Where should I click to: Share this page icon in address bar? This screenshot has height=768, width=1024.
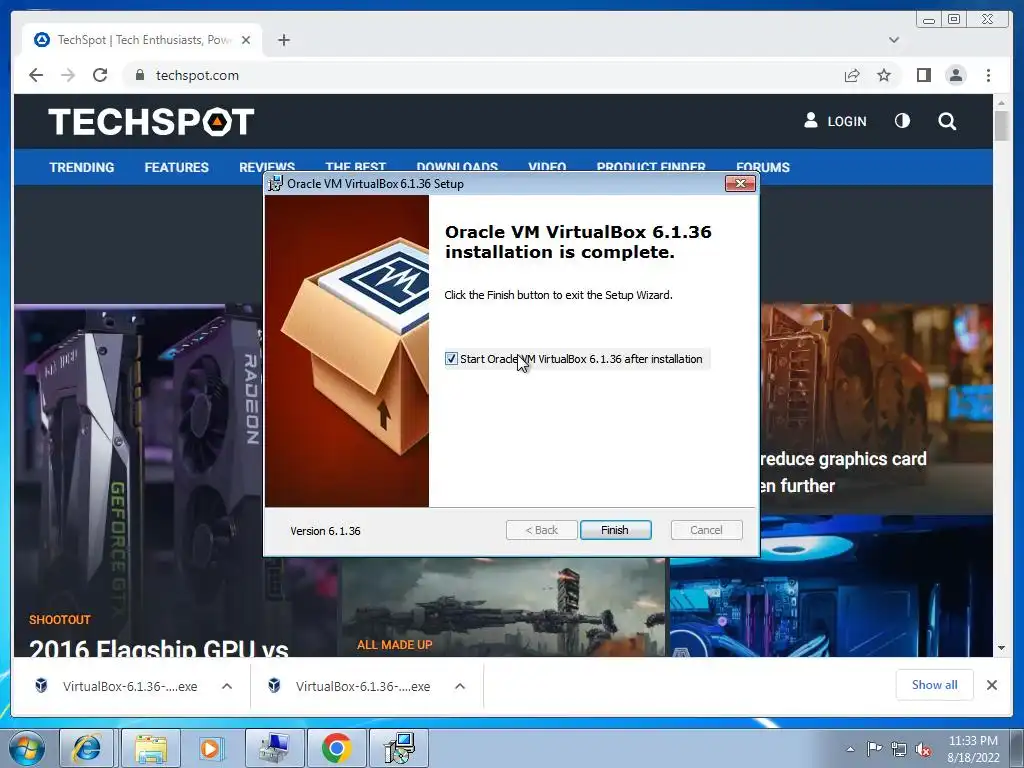(x=852, y=75)
